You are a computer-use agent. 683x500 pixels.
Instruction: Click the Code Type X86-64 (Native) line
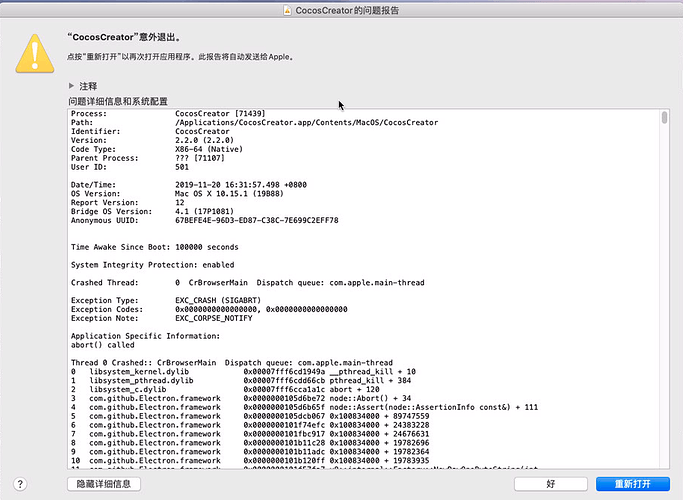157,149
